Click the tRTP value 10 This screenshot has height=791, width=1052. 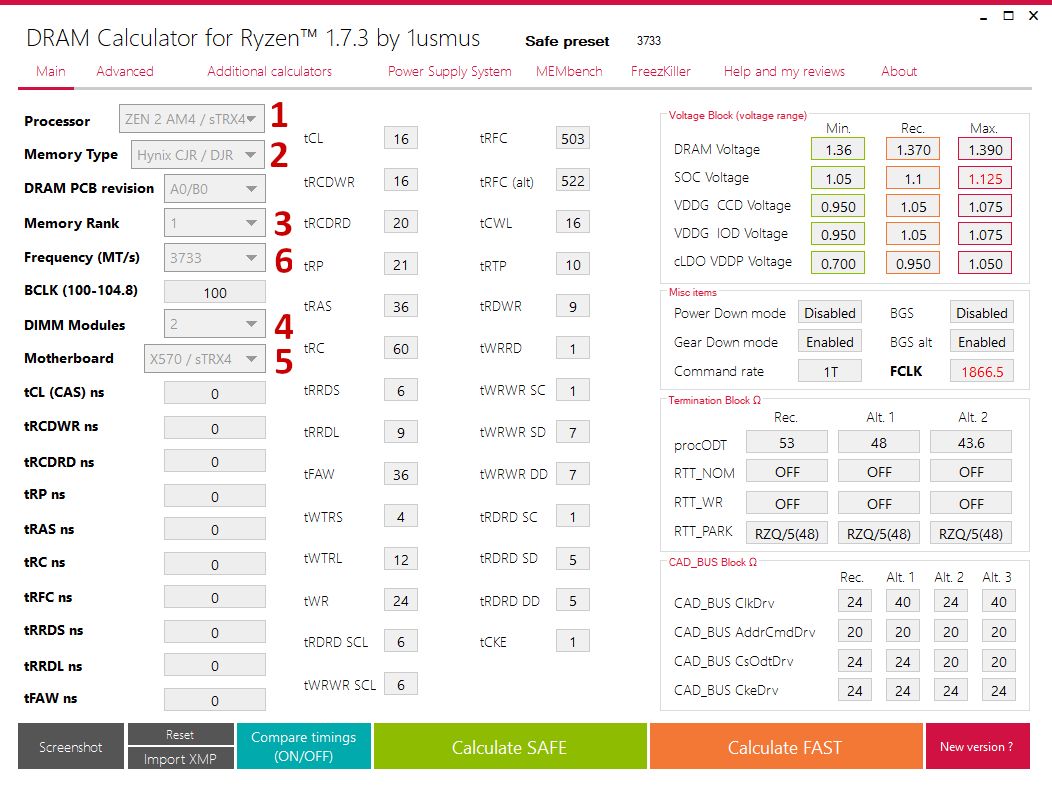572,264
